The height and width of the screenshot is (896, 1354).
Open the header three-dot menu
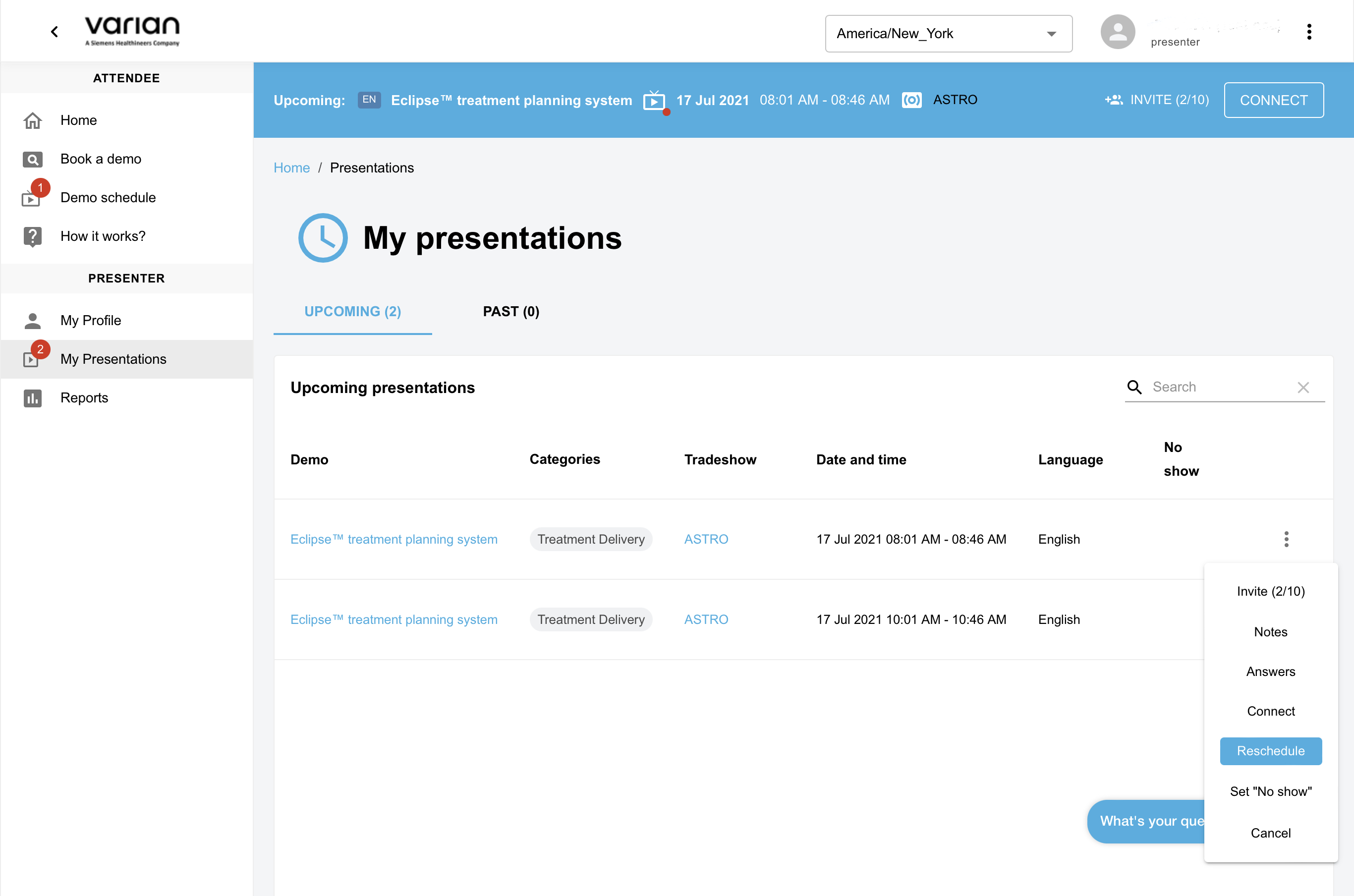pyautogui.click(x=1308, y=32)
